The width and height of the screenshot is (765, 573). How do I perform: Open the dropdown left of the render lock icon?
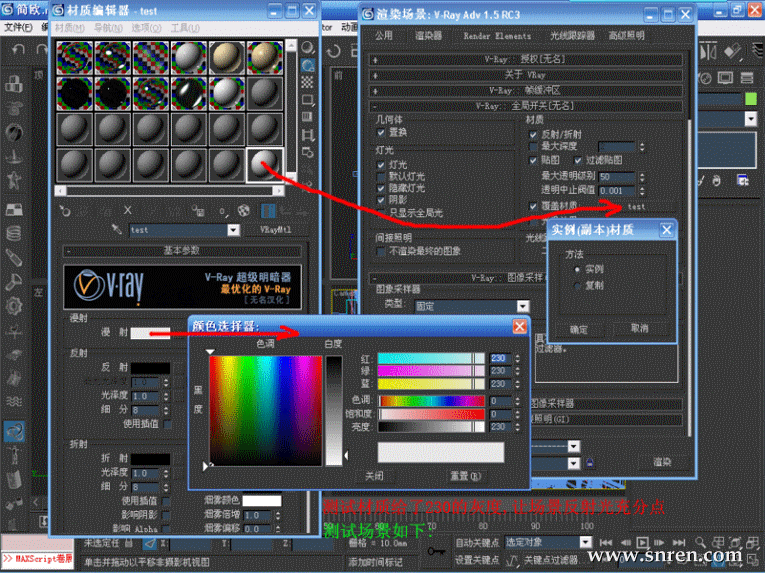point(574,463)
